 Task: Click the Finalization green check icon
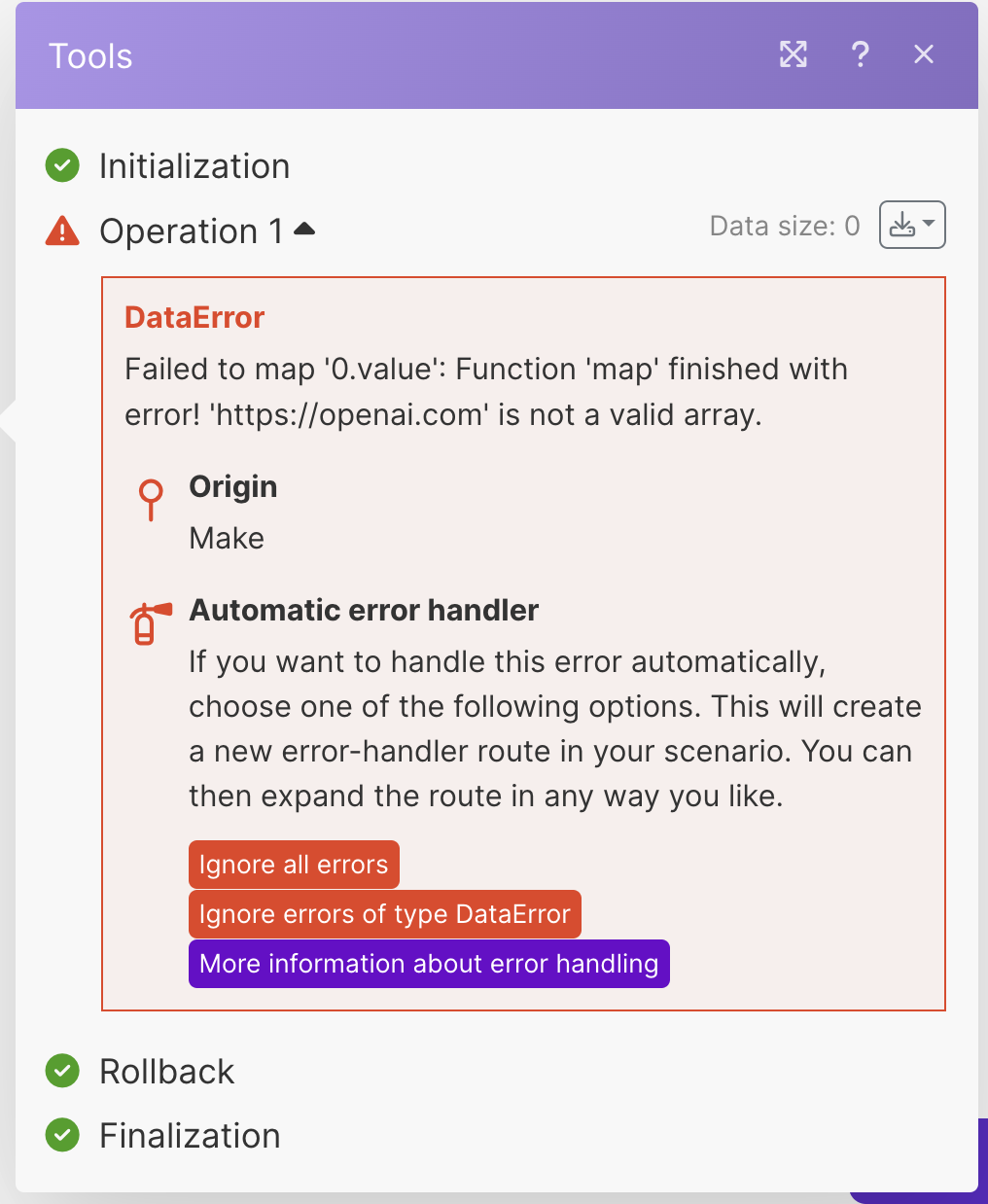click(x=63, y=1135)
